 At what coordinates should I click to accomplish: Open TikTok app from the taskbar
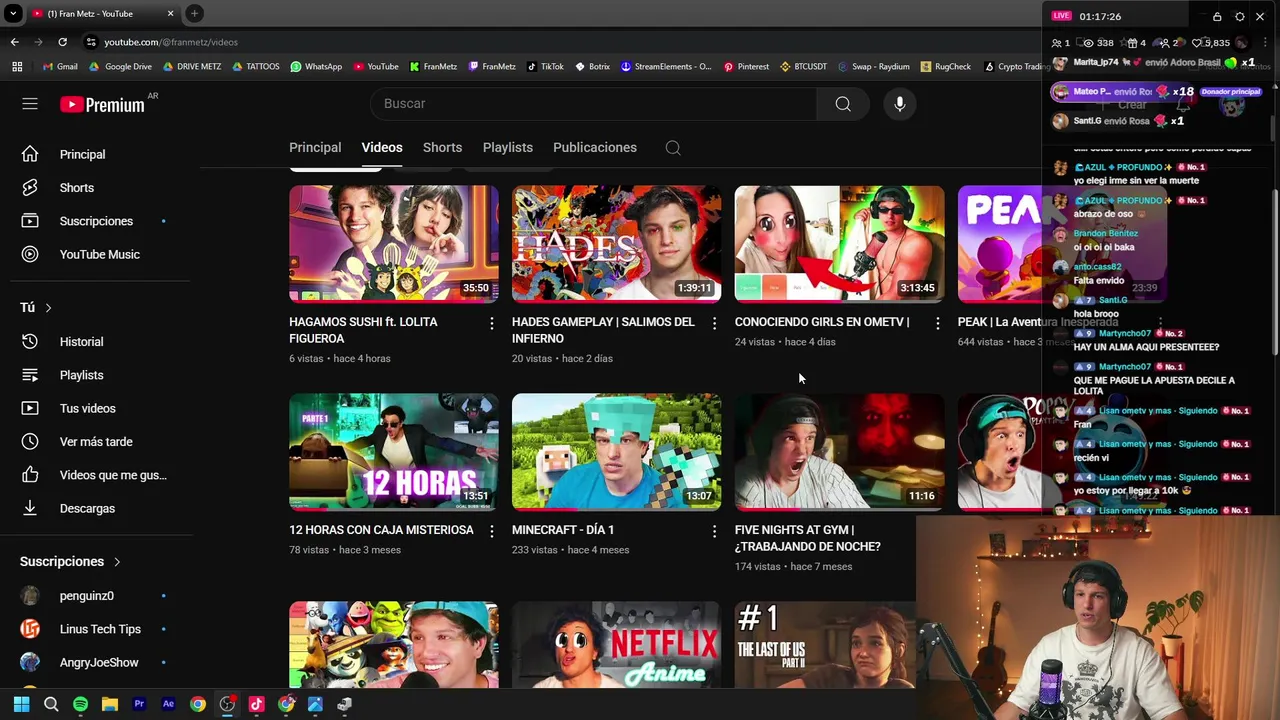pos(256,704)
